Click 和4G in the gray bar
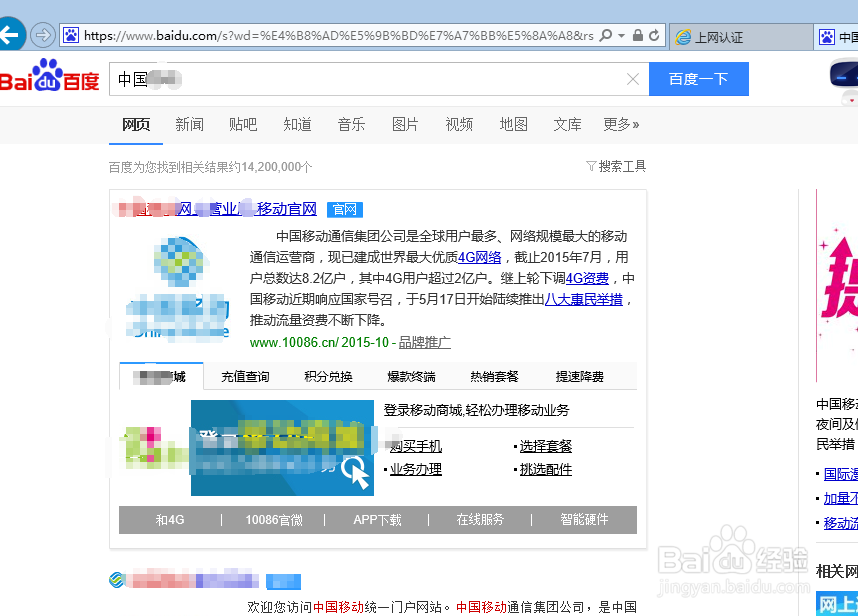The height and width of the screenshot is (616, 858). click(x=170, y=520)
